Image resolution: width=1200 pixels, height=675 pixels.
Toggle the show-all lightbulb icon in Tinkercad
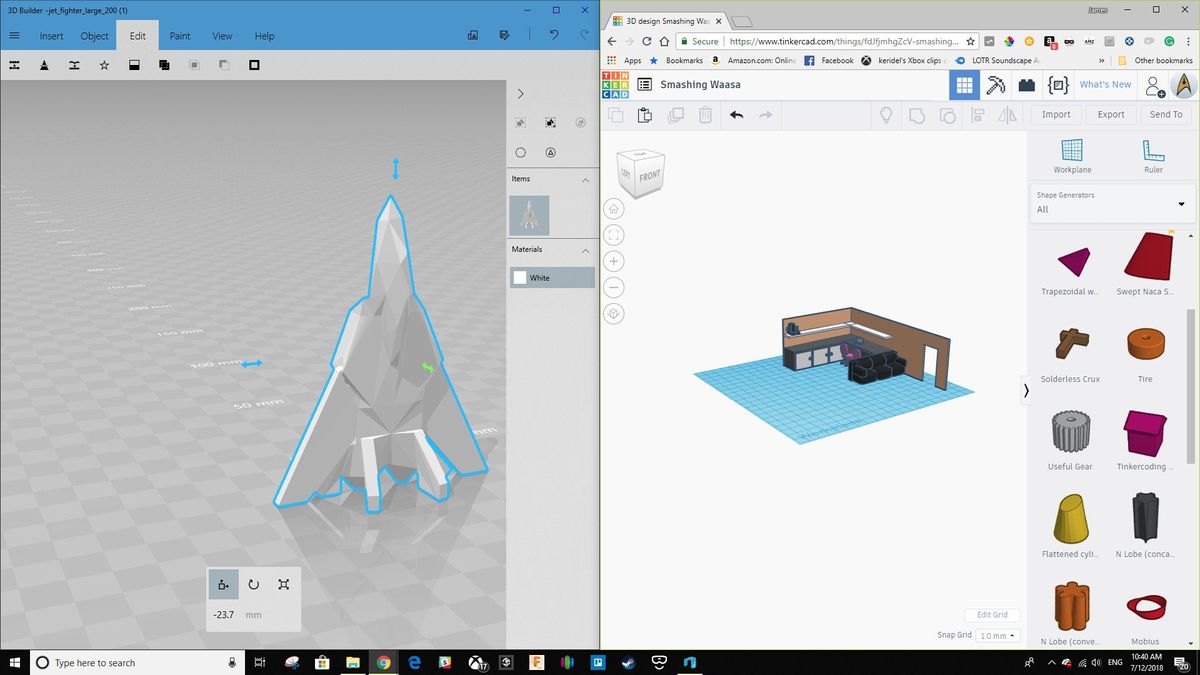885,115
